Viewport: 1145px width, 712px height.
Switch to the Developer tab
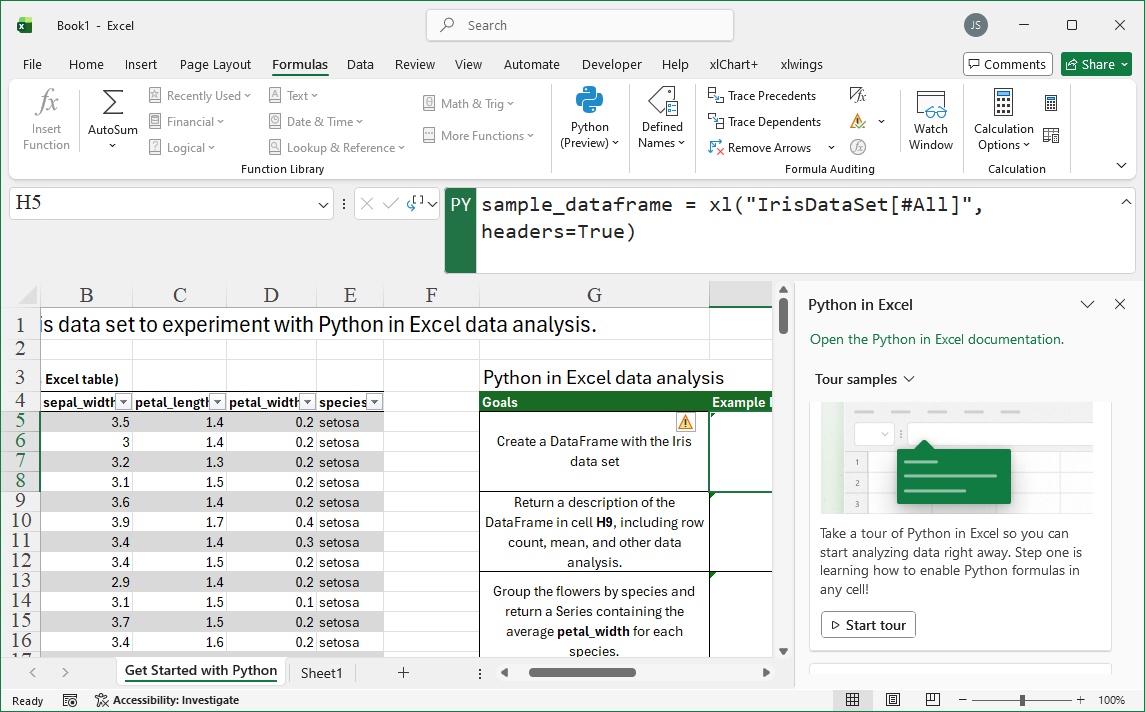[x=611, y=64]
